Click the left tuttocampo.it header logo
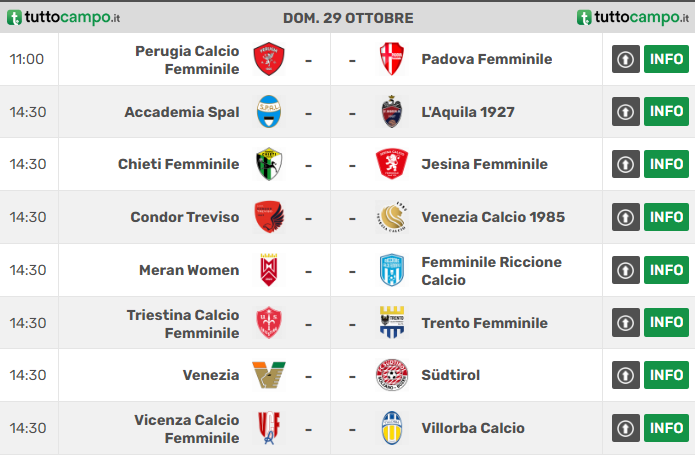 point(63,17)
